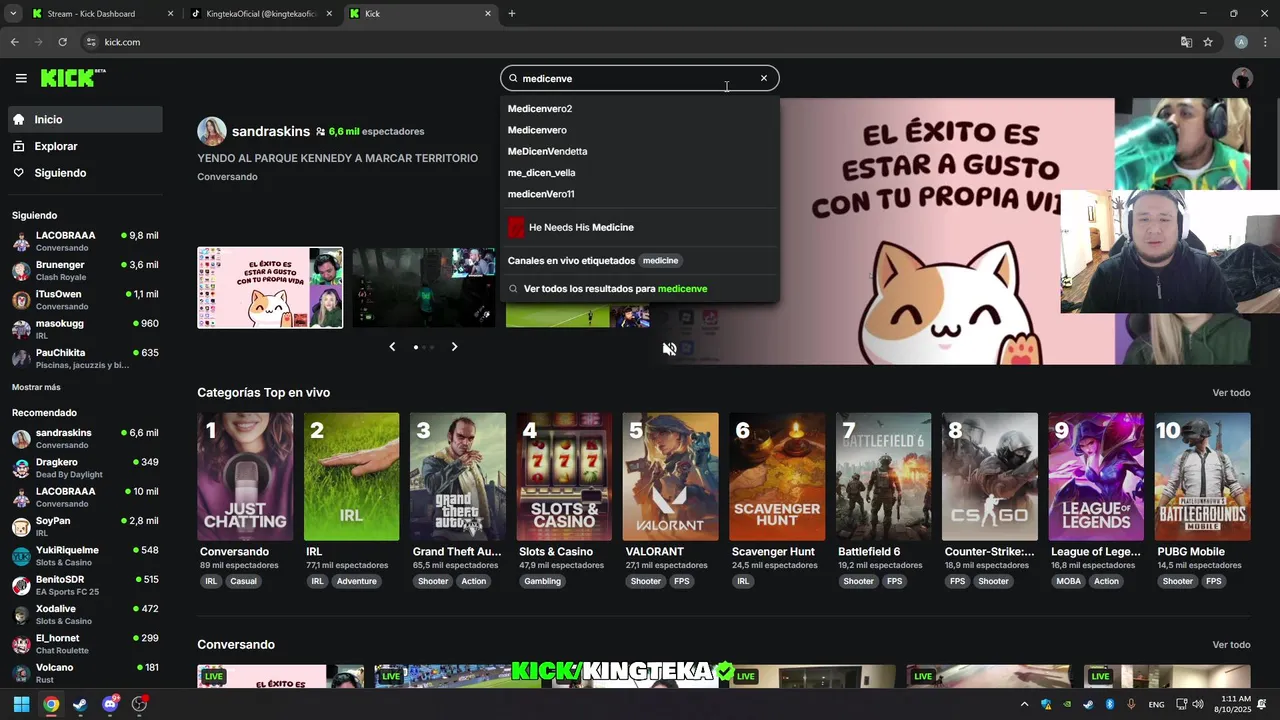Go to Inicio in the sidebar
1280x720 pixels.
85,119
